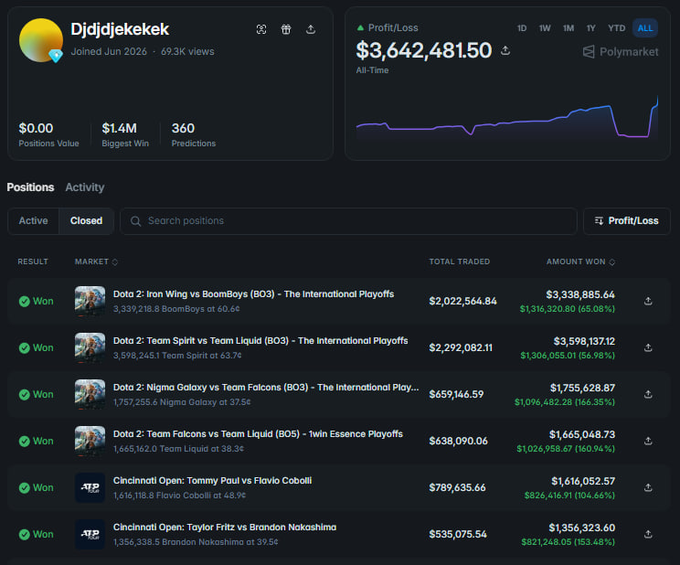Screen dimensions: 680x565
Task: Open Cincinnati Open: Tommy Paul vs Flavio Cobolli
Action: click(x=212, y=480)
